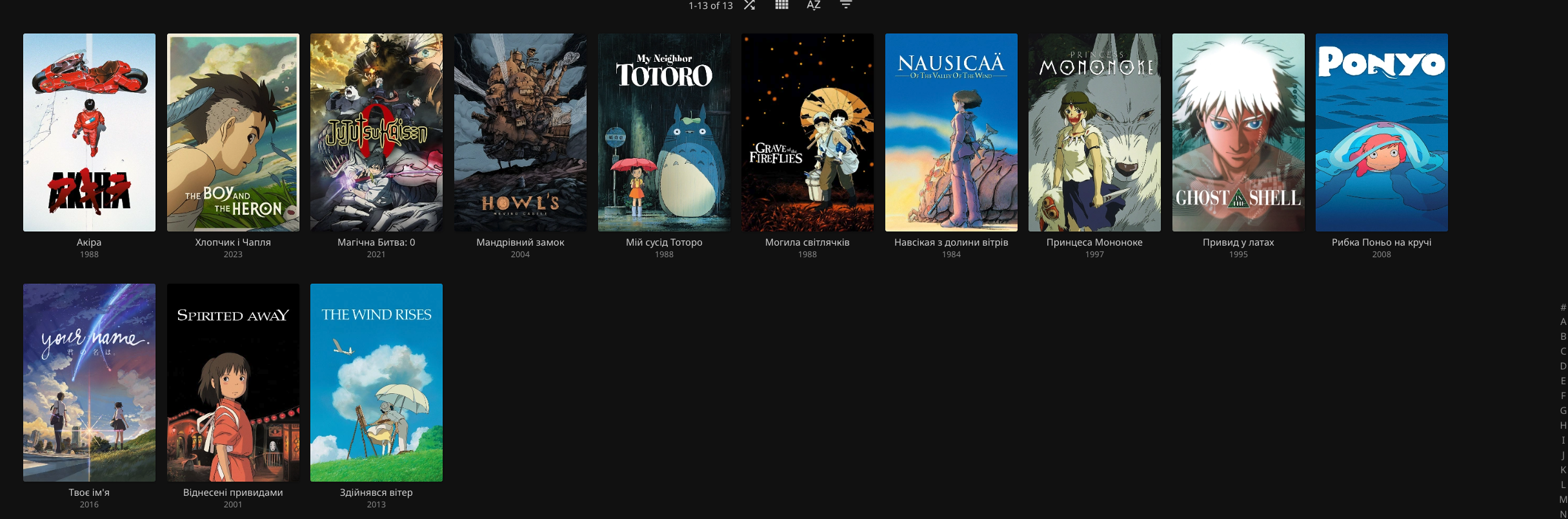Open the Akira movie poster
This screenshot has height=519, width=1568.
tap(89, 132)
